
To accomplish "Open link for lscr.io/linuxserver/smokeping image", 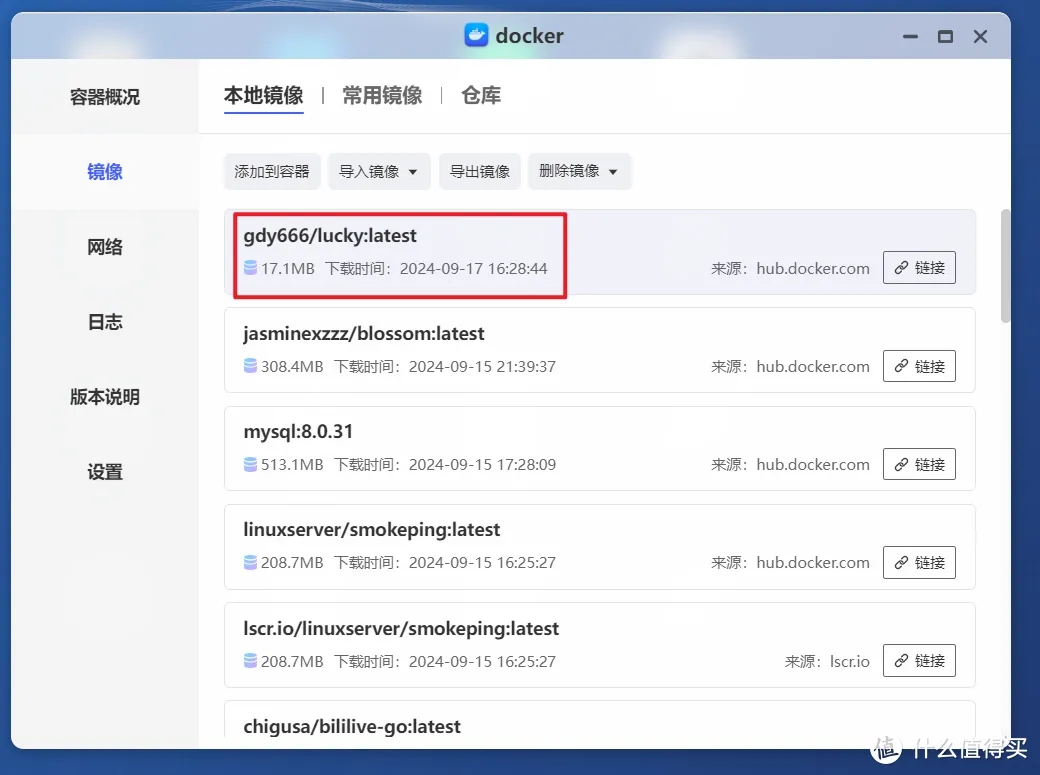I will click(919, 660).
